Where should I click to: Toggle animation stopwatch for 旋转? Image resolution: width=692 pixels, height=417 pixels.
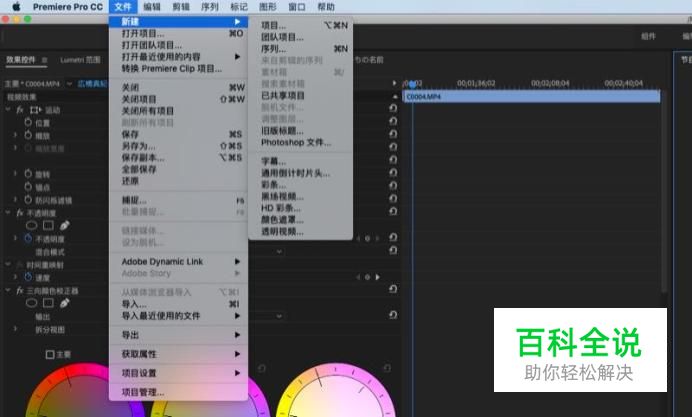point(28,174)
